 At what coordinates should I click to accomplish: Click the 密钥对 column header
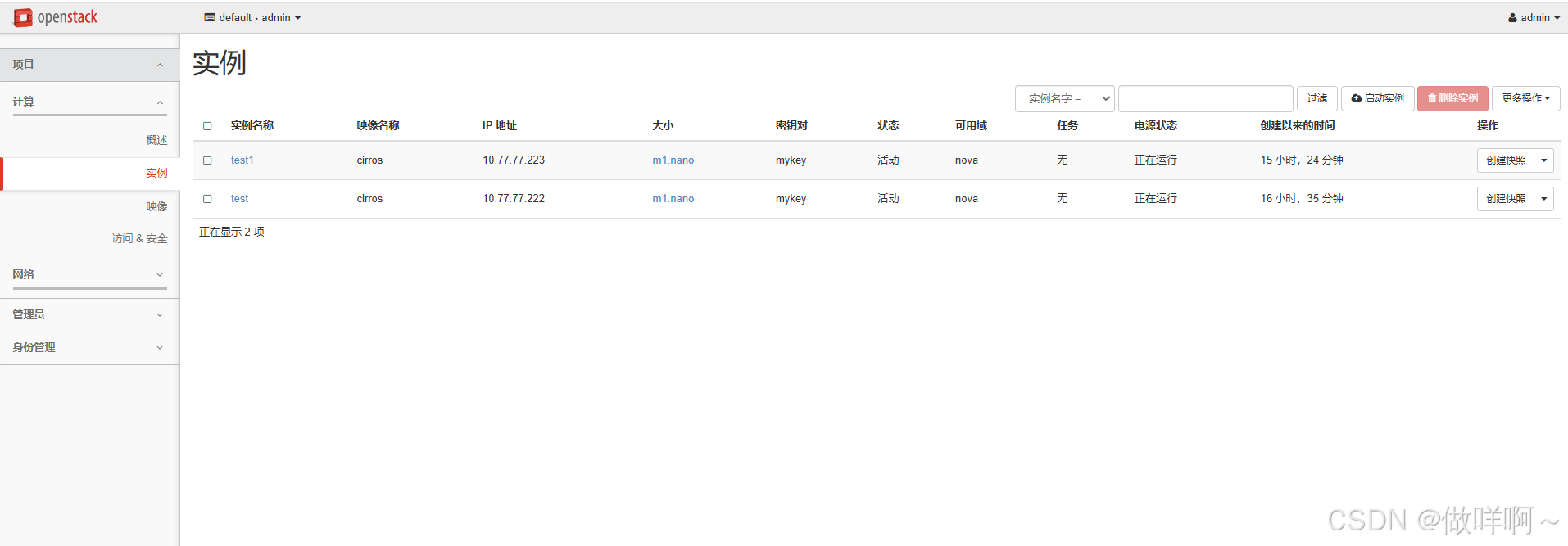pyautogui.click(x=791, y=125)
